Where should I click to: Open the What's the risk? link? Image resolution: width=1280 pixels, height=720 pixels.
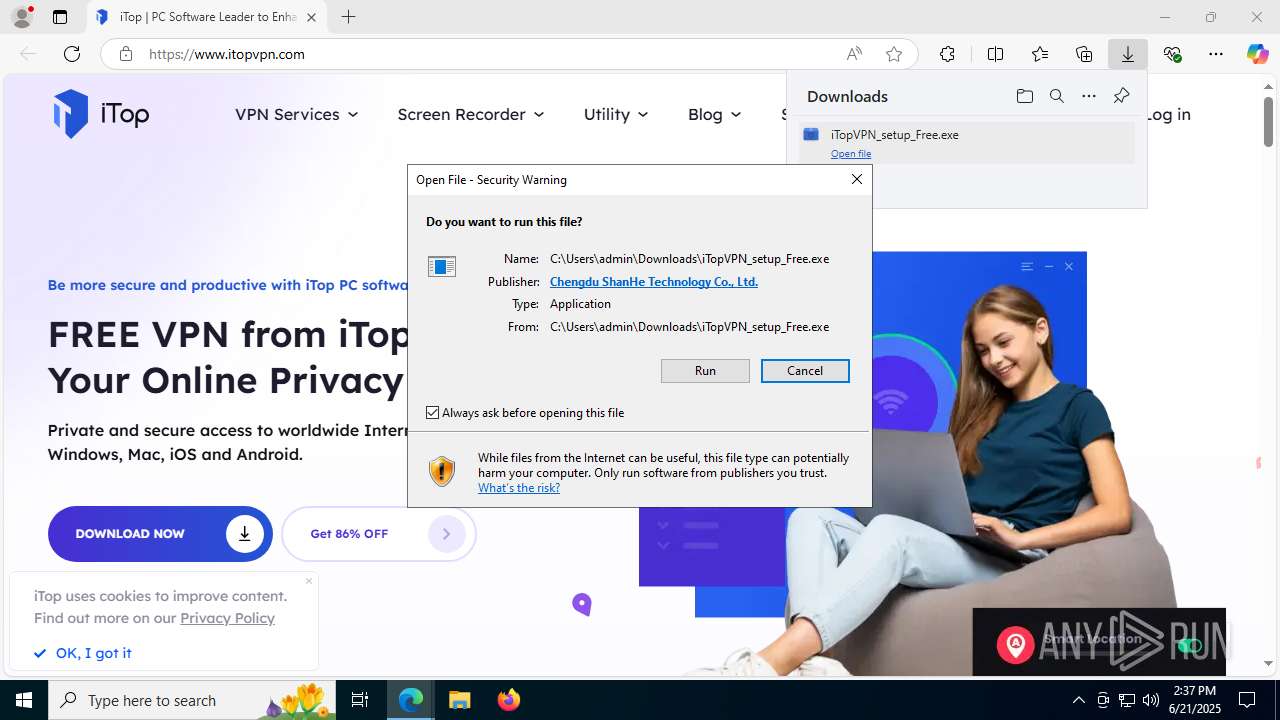[519, 488]
